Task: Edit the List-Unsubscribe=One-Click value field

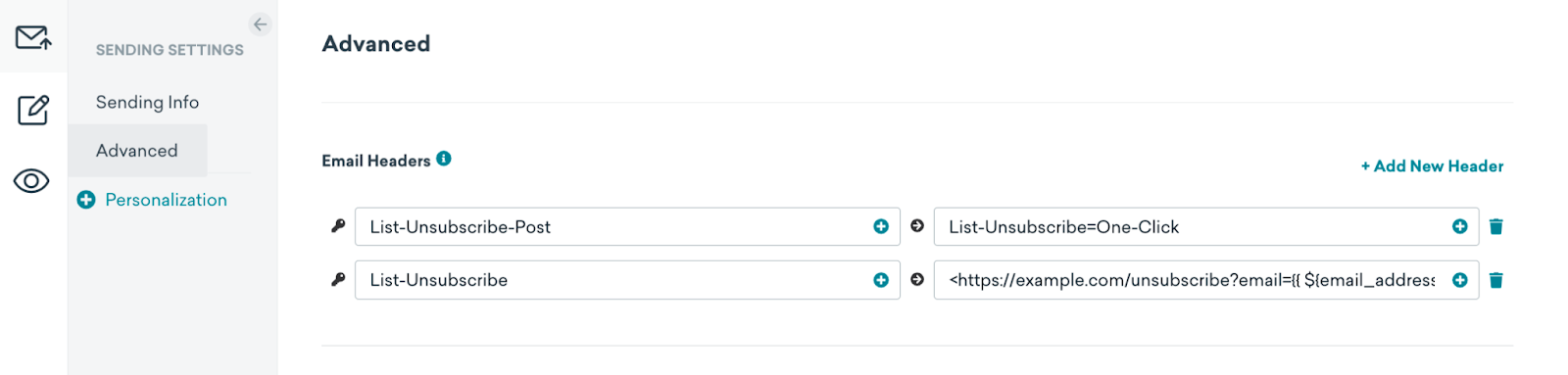Action: point(1206,226)
